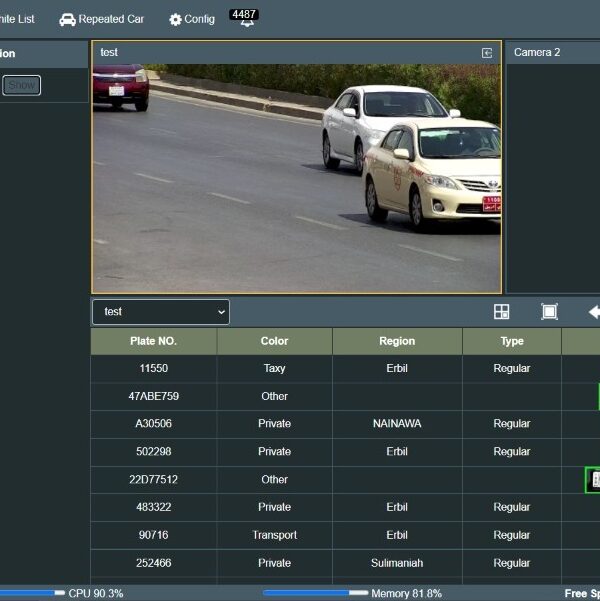Switch to four-pane grid layout
This screenshot has width=600, height=601.
tap(501, 312)
